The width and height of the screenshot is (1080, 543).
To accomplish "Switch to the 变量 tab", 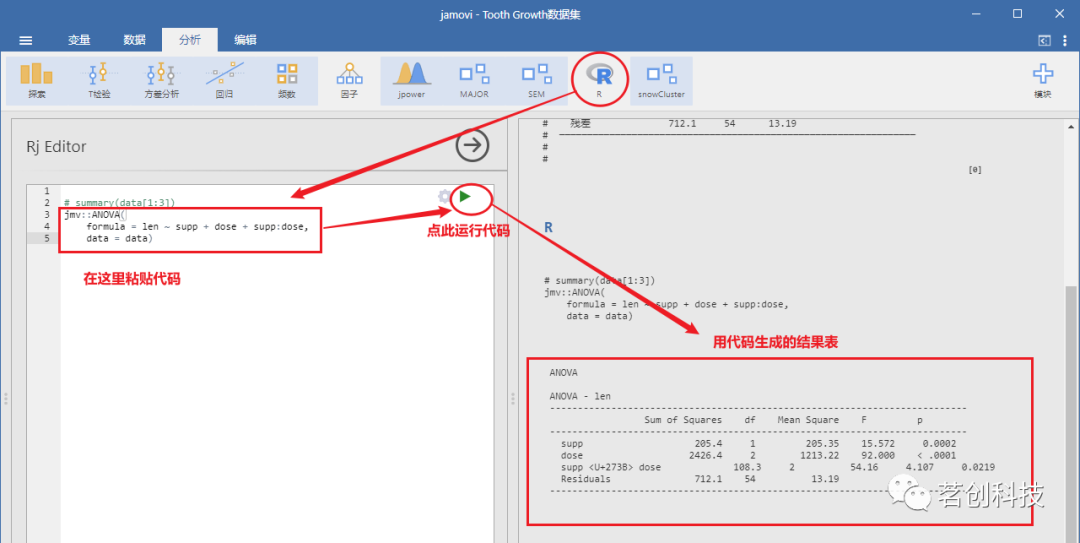I will (x=79, y=40).
